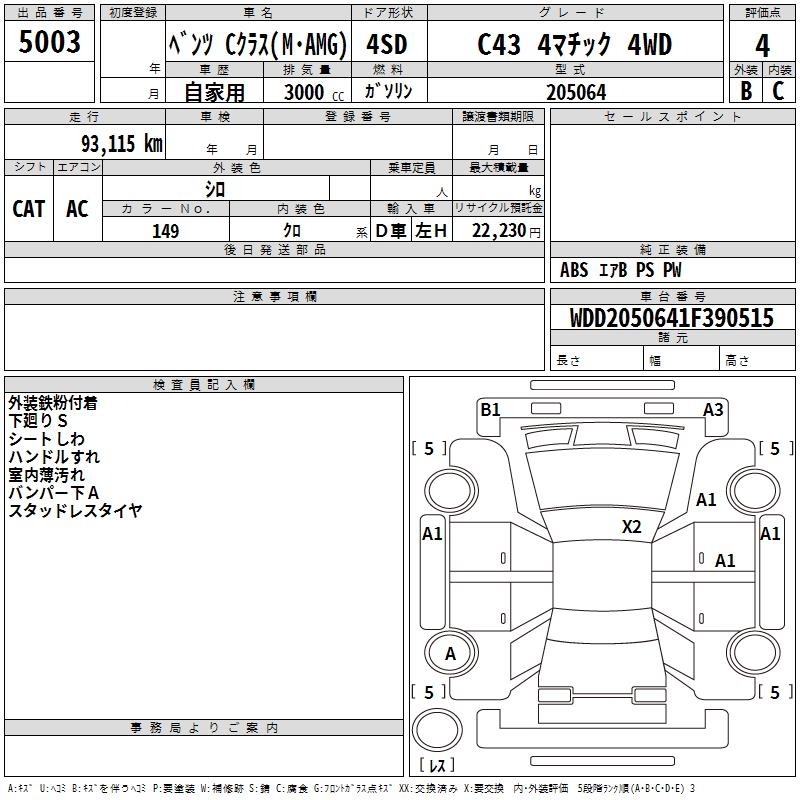Image resolution: width=800 pixels, height=800 pixels.
Task: Click steering side 左H
Action: point(431,231)
